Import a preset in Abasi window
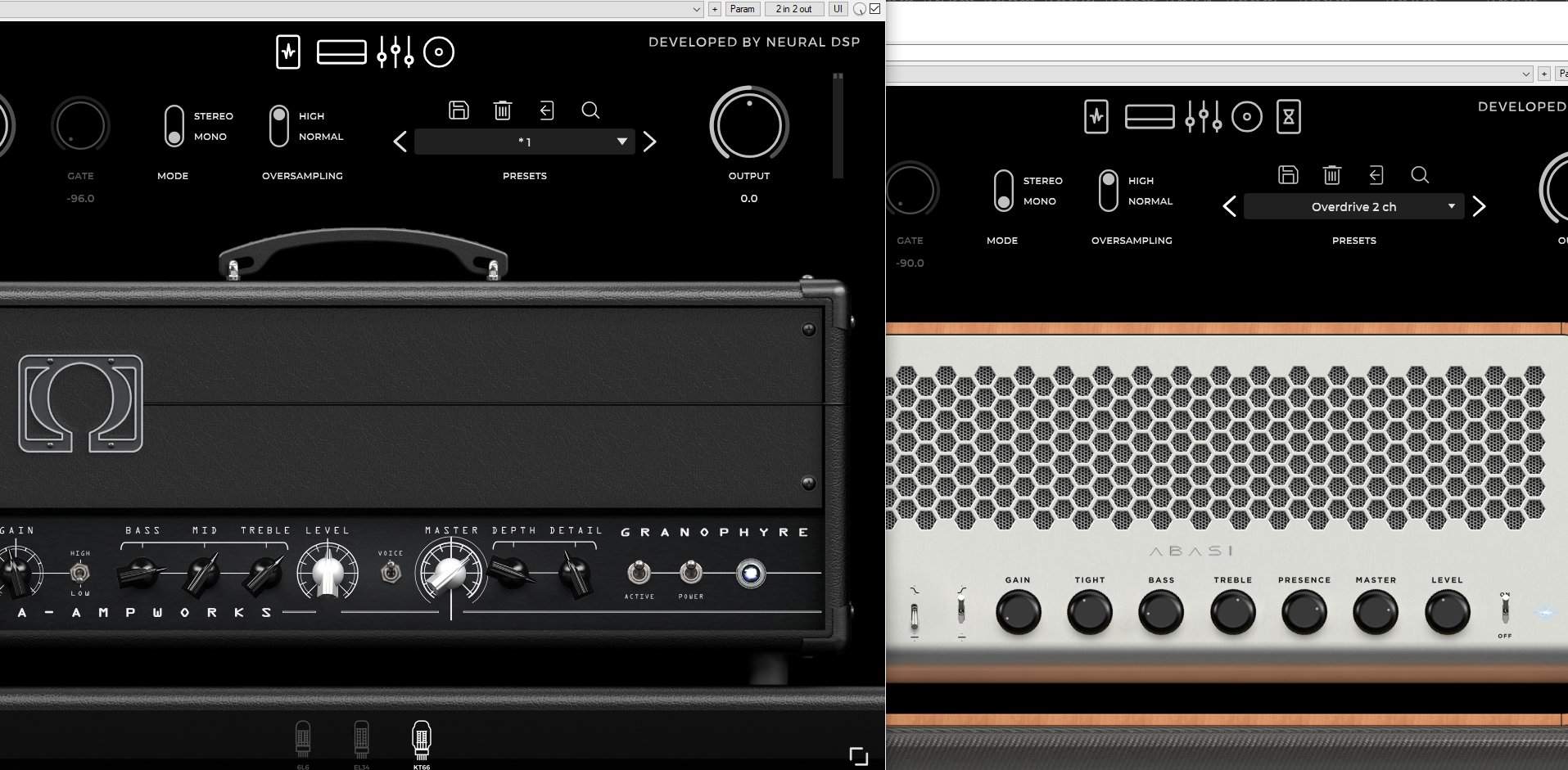 [1376, 174]
